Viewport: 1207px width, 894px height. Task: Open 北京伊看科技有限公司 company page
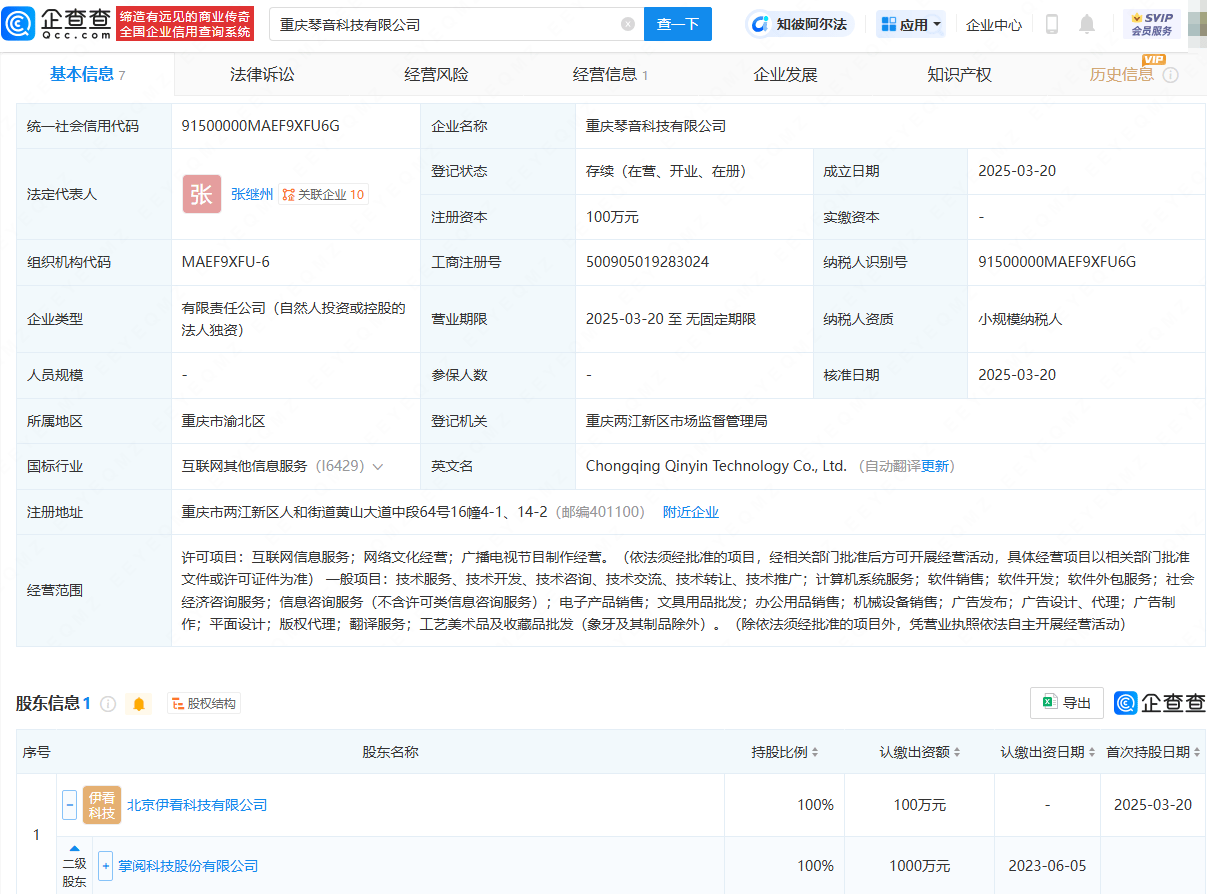(x=197, y=805)
